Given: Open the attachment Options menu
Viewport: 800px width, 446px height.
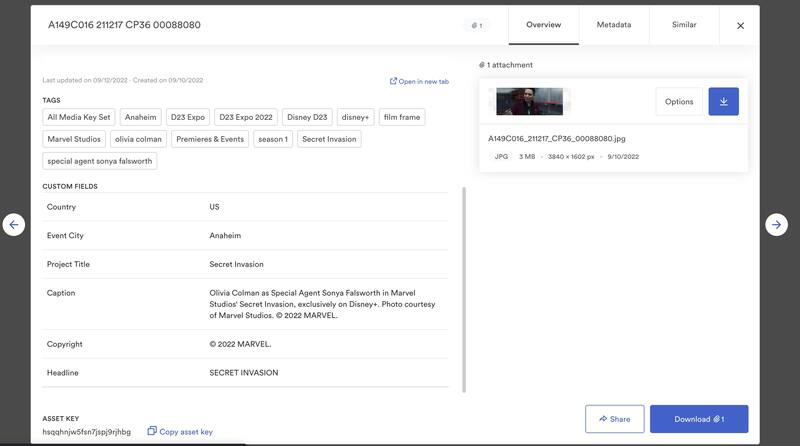Looking at the screenshot, I should click(x=679, y=101).
